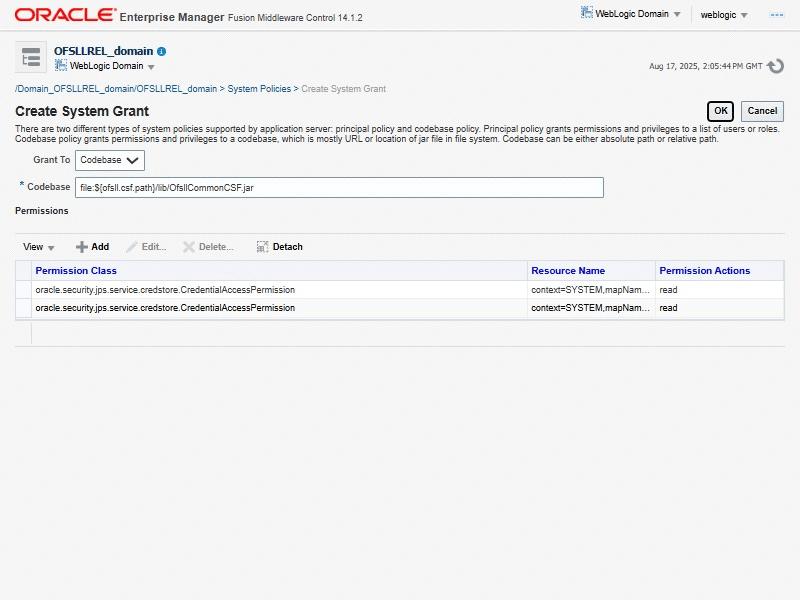Image resolution: width=800 pixels, height=600 pixels.
Task: Click the WebLogic Domain icon in top header
Action: (x=587, y=13)
